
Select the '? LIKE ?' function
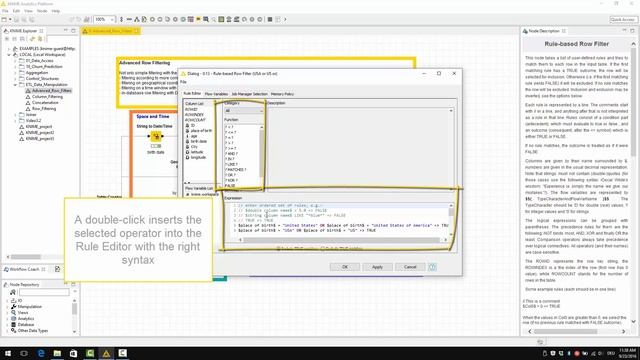(x=231, y=164)
